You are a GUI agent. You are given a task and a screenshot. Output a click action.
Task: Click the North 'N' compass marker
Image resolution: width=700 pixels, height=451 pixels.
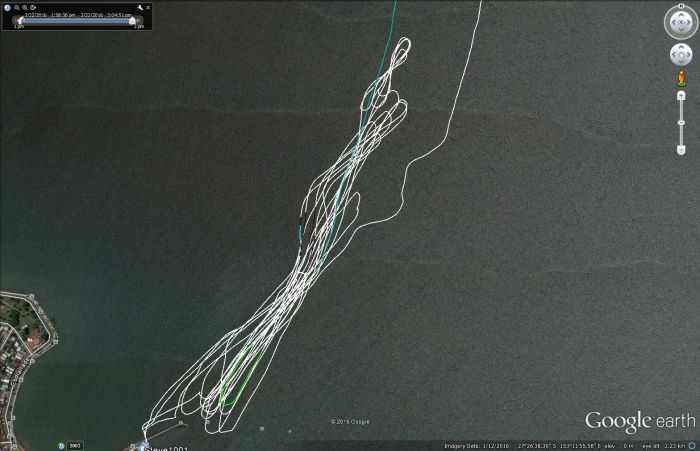680,7
